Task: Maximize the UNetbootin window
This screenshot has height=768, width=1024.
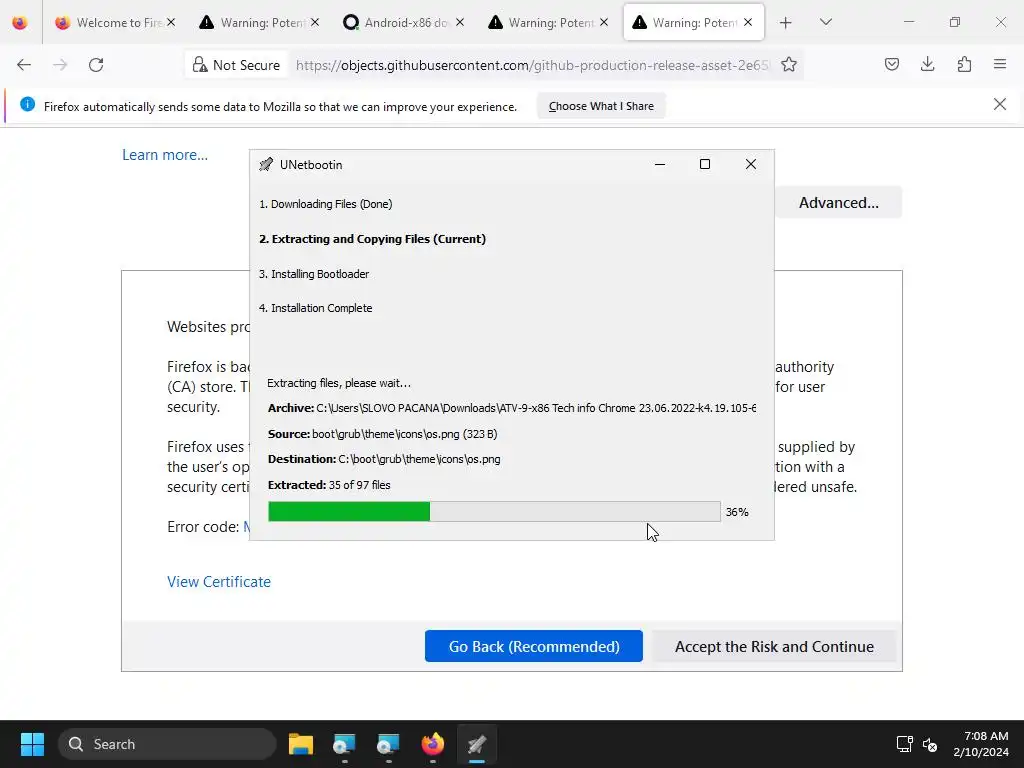Action: pyautogui.click(x=705, y=164)
